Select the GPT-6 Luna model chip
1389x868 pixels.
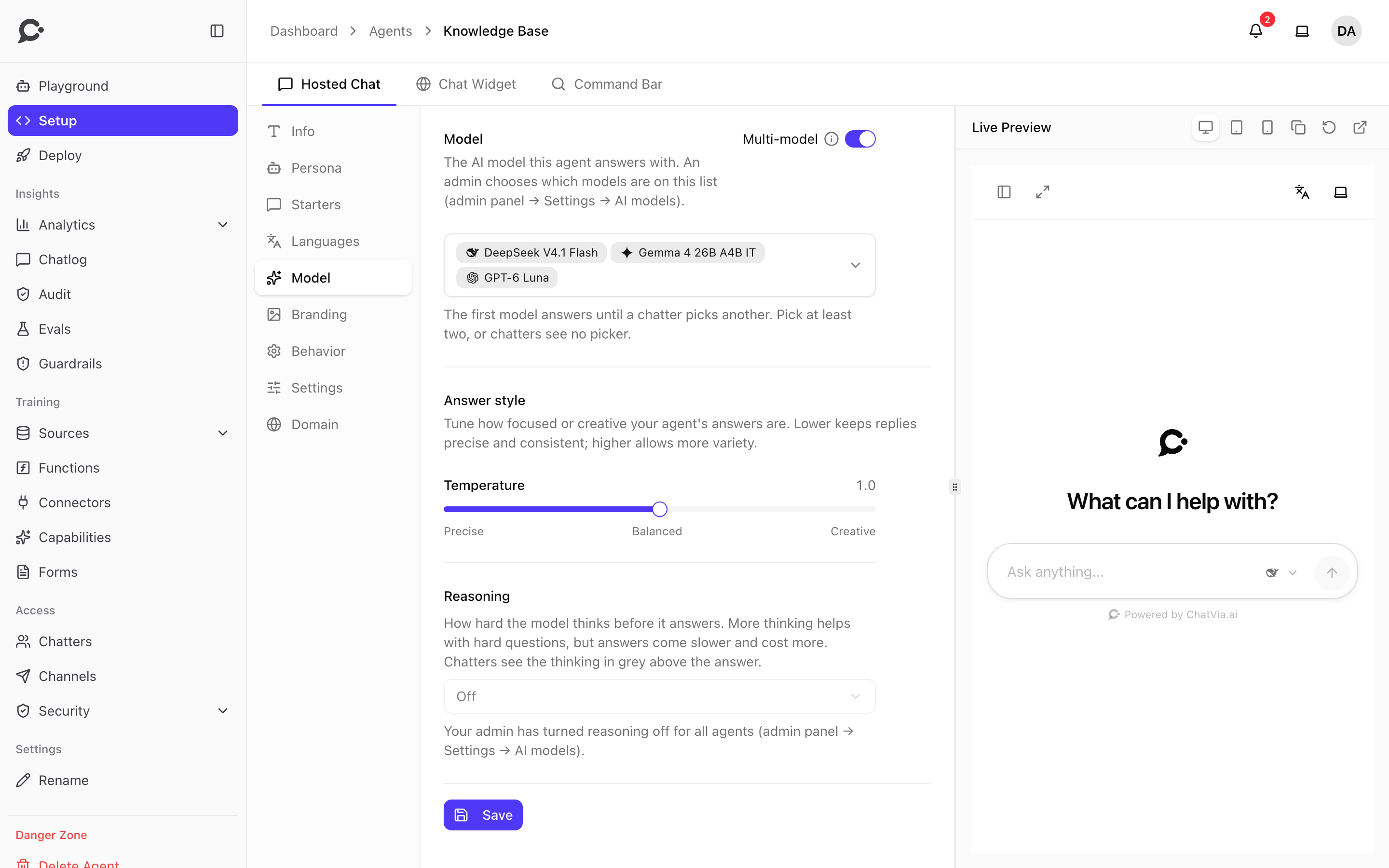point(507,278)
